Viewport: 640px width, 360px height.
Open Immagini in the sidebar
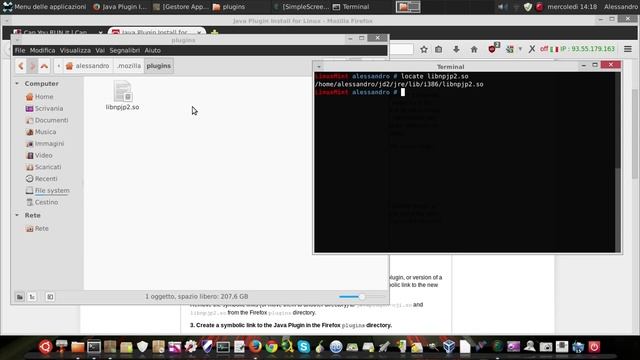(x=45, y=144)
